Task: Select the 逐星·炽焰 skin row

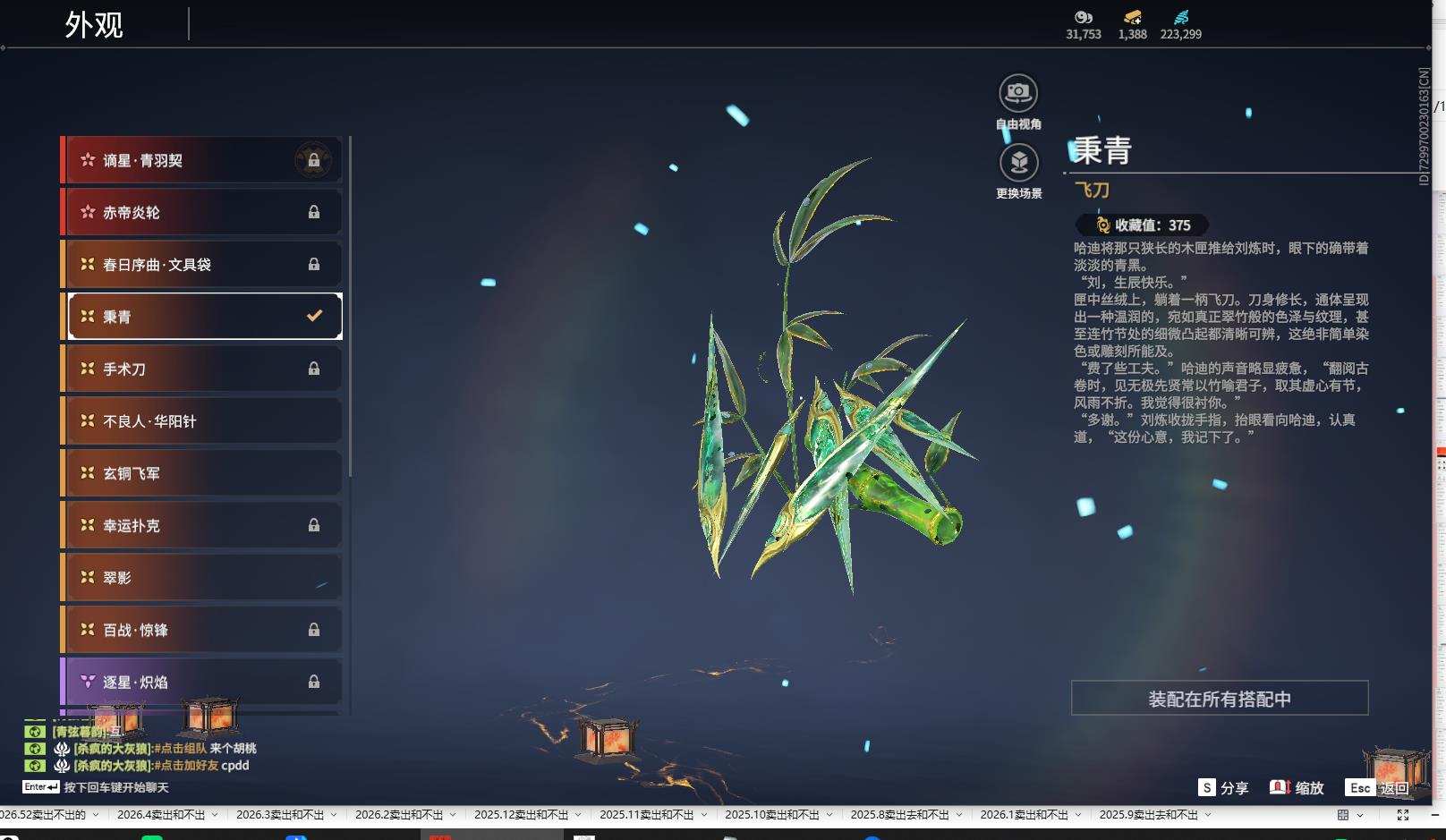Action: 201,682
